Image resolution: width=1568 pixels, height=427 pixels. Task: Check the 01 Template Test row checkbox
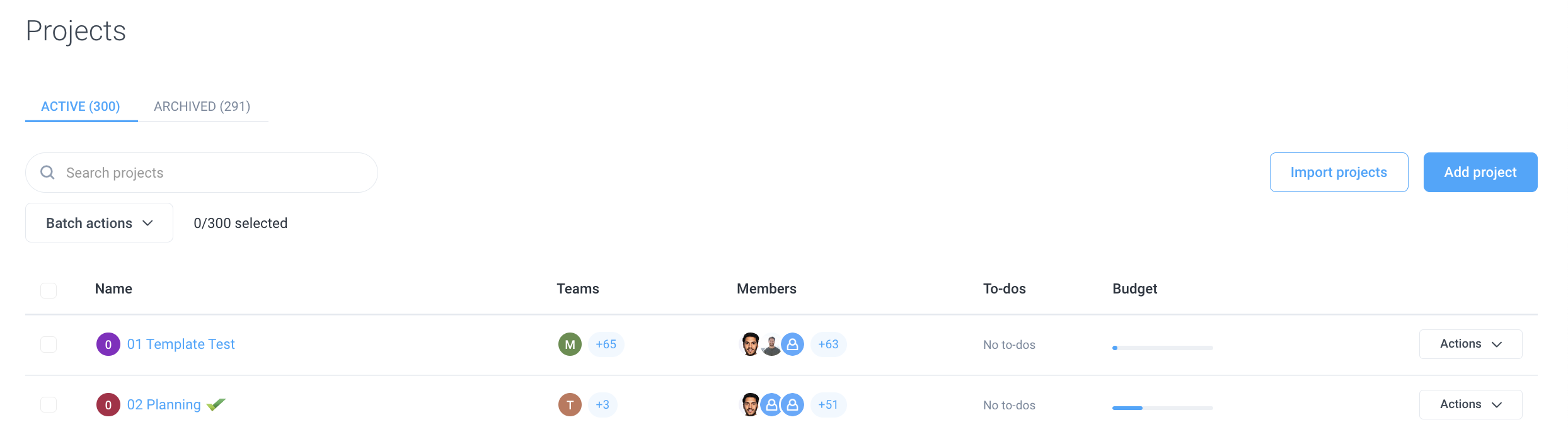click(49, 344)
